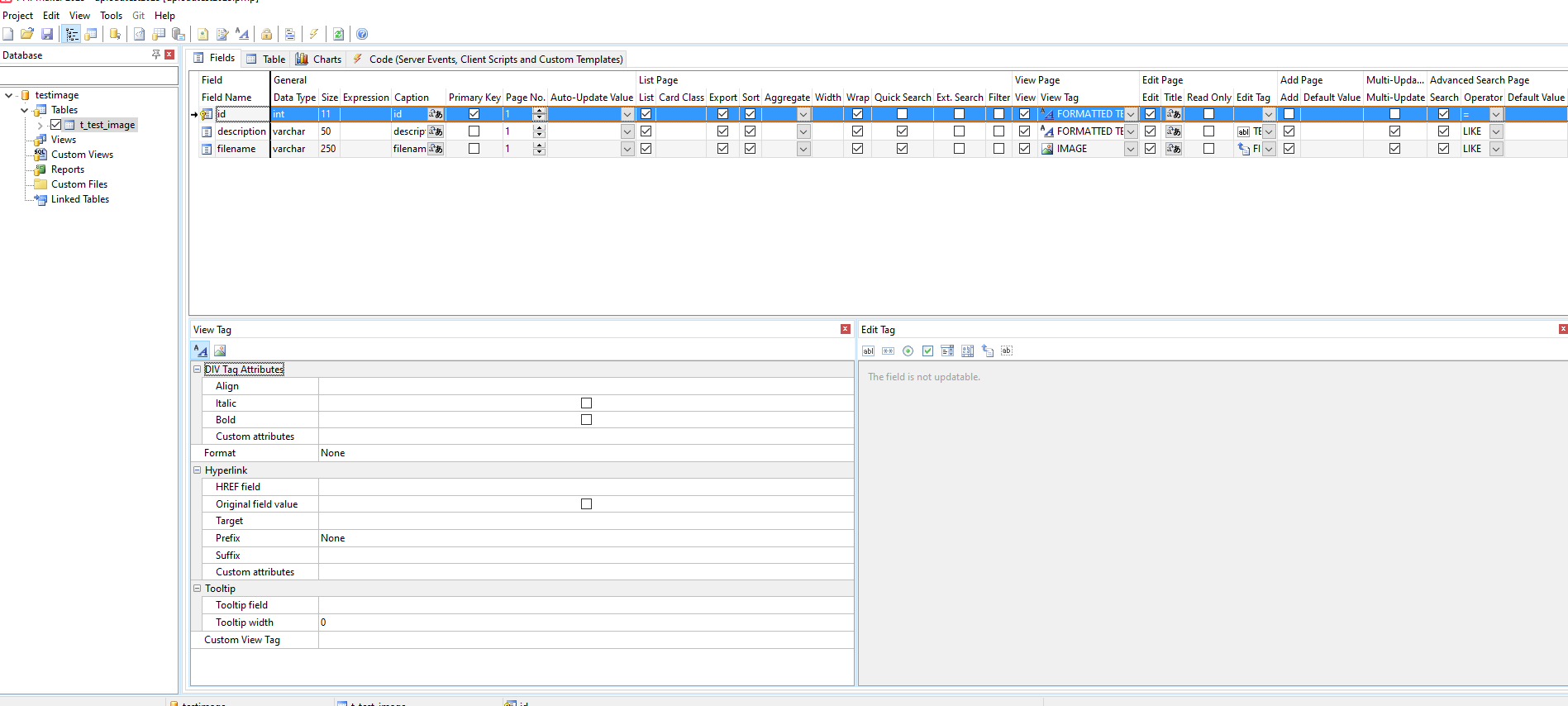This screenshot has width=1568, height=706.
Task: Toggle the Bold checkbox
Action: (587, 420)
